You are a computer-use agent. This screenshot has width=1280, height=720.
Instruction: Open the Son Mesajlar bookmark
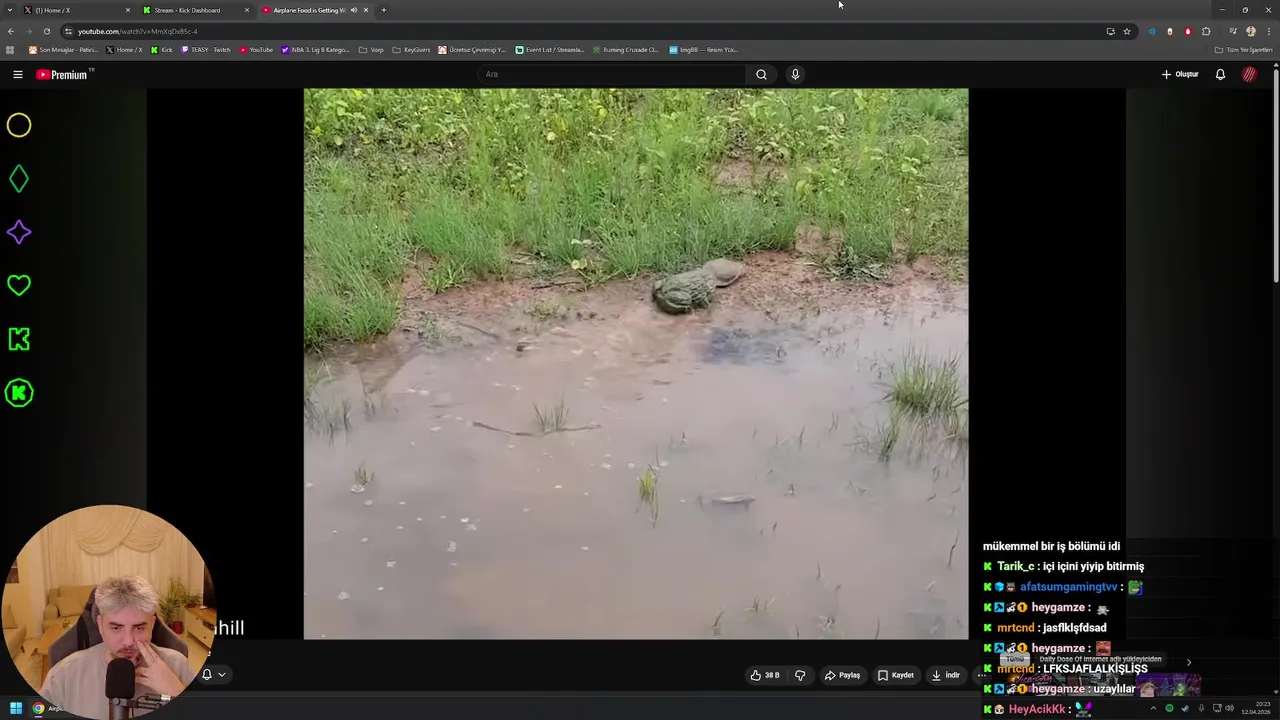tap(63, 50)
